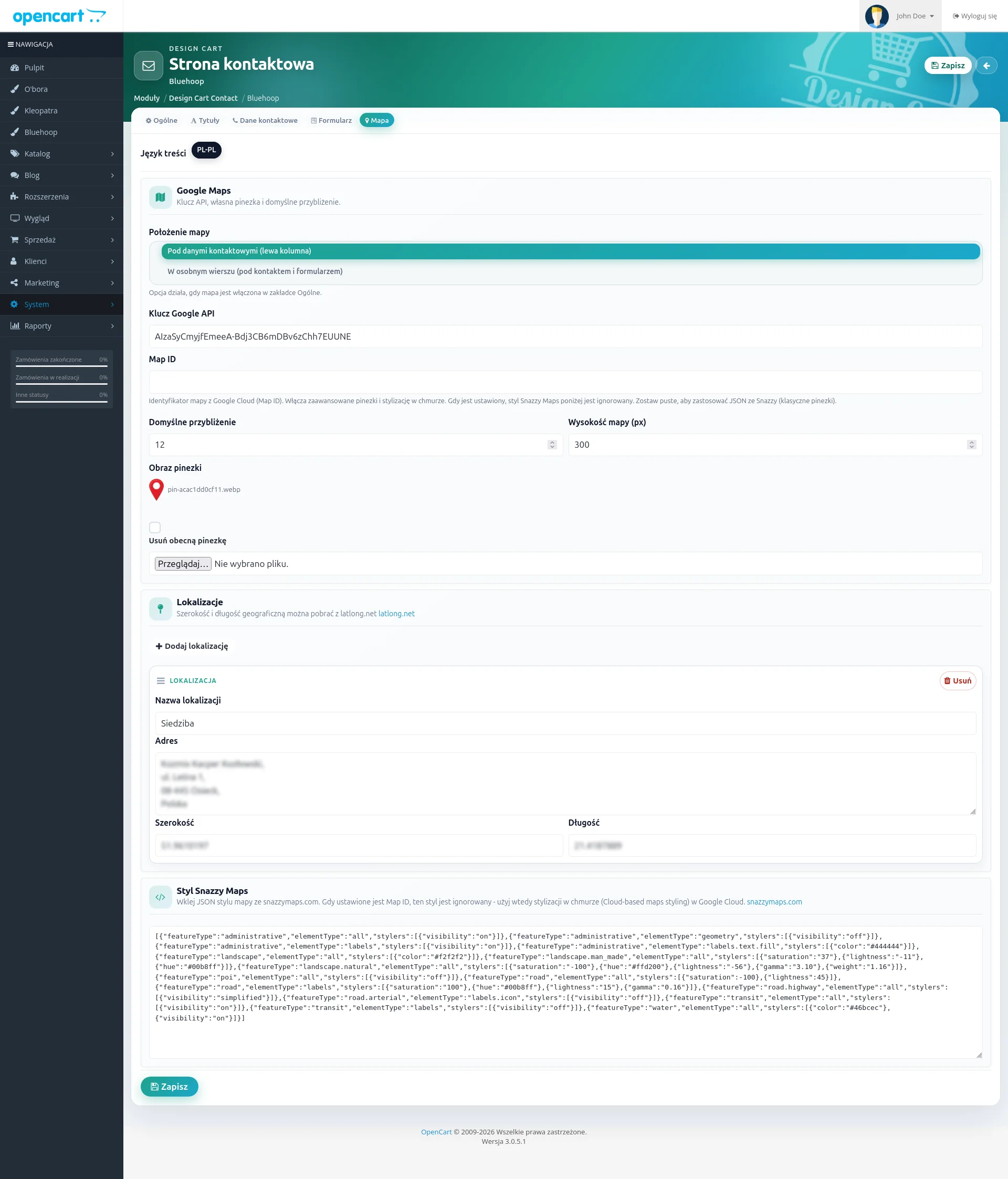
Task: Follow the latlong.net link
Action: click(396, 614)
